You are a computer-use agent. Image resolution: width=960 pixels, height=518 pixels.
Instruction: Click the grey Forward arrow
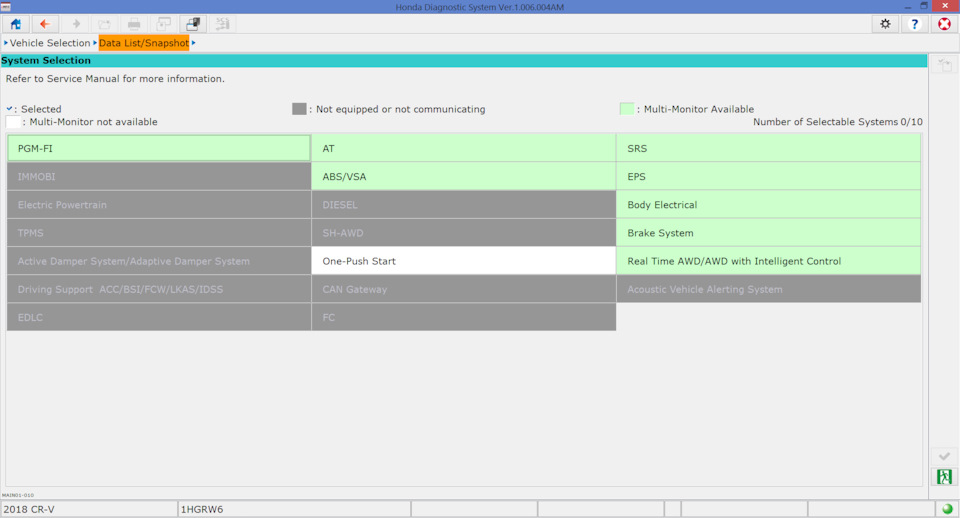75,24
